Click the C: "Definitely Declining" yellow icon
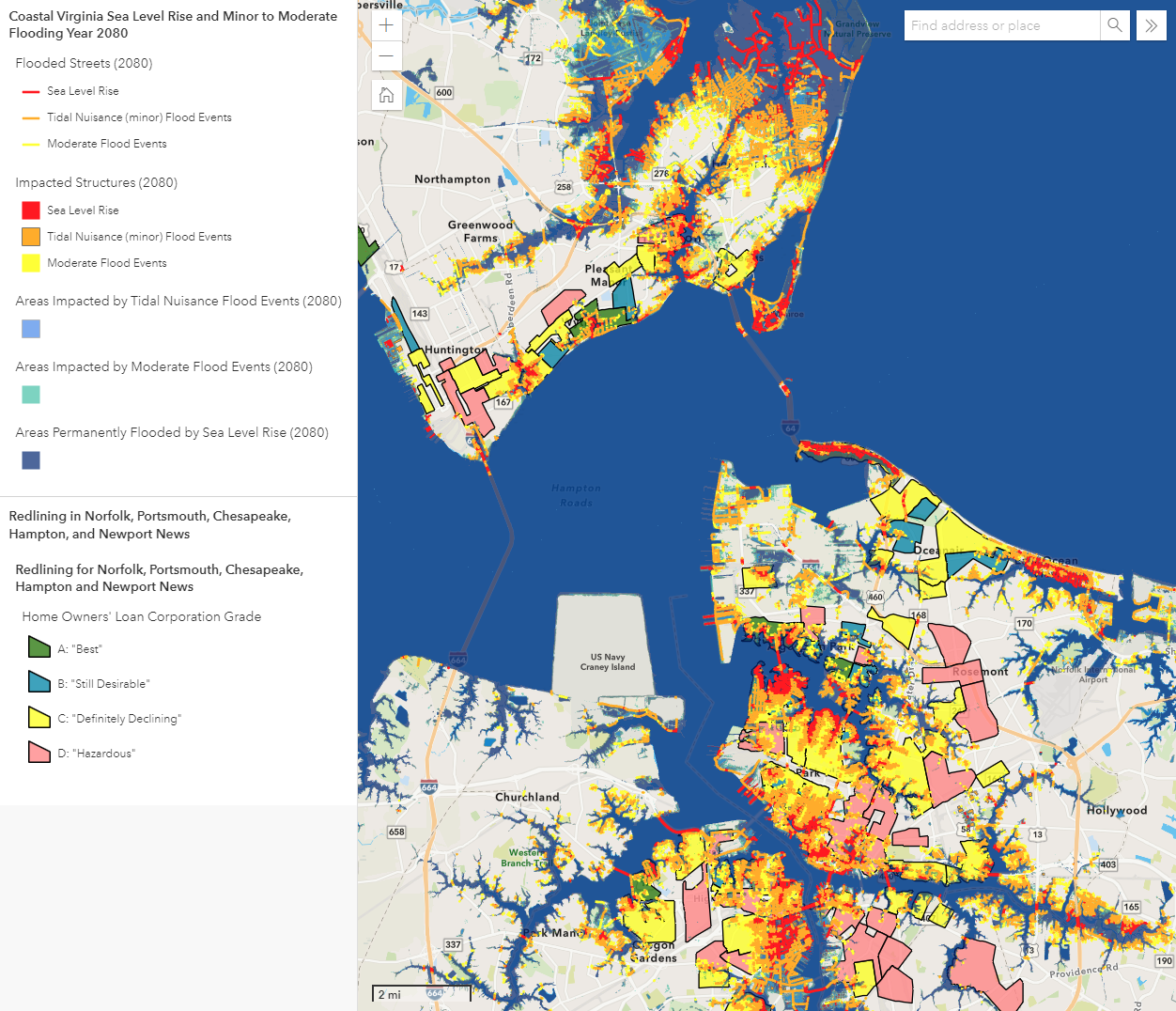Image resolution: width=1176 pixels, height=1011 pixels. click(39, 718)
